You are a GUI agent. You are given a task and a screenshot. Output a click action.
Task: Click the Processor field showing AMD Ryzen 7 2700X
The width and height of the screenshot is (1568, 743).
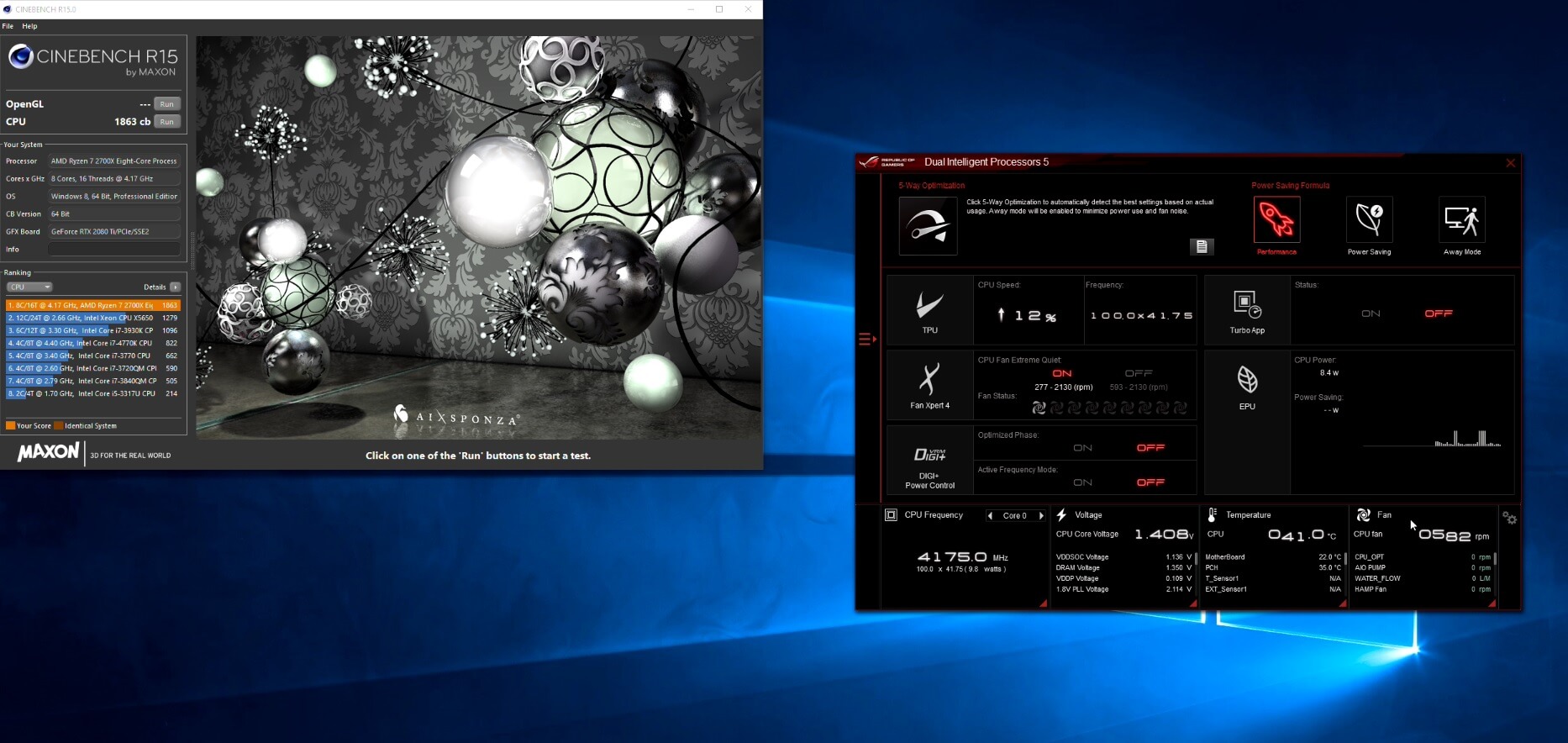114,161
